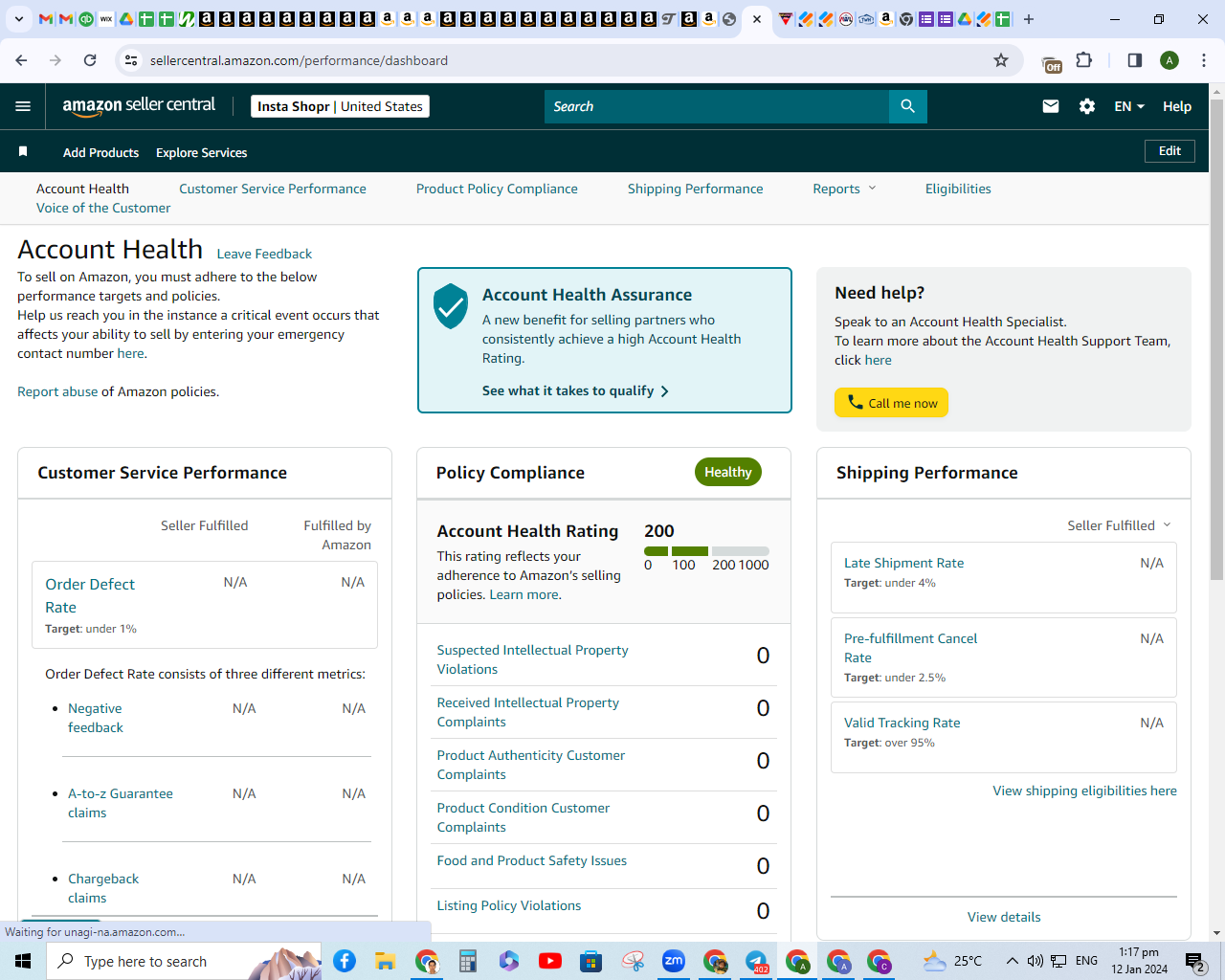This screenshot has width=1225, height=980.
Task: Open the Insta Shopr United States marketplace switcher
Action: point(340,106)
